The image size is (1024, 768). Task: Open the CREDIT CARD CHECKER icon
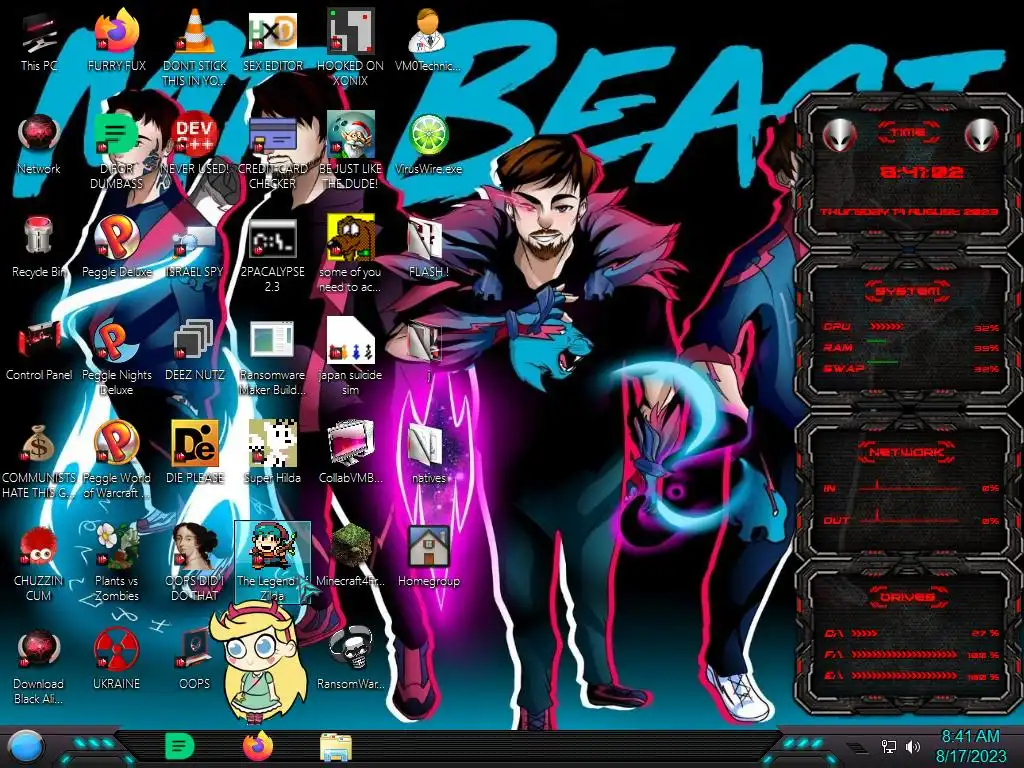pos(272,135)
